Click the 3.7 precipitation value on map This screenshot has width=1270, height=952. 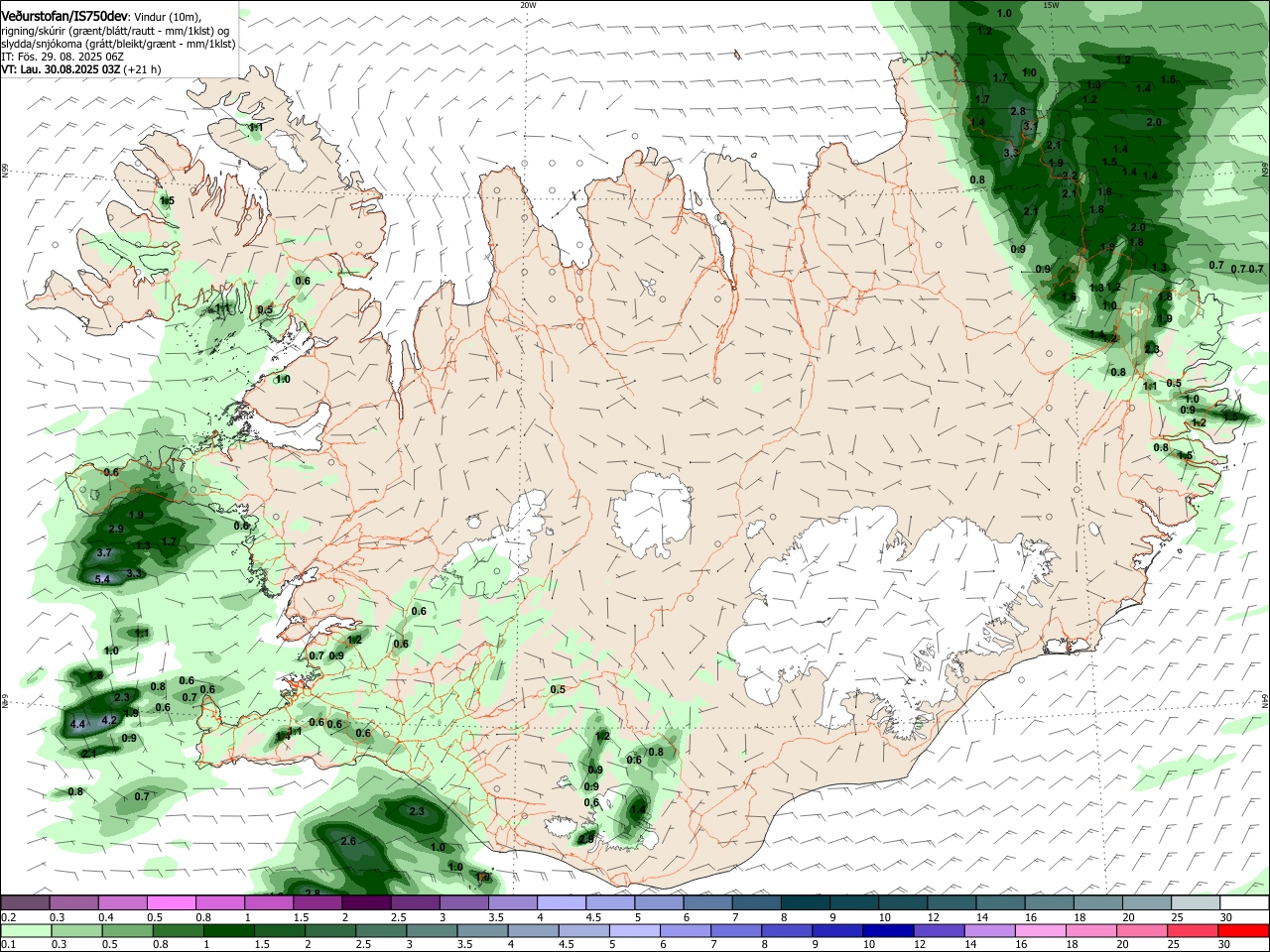click(x=104, y=552)
